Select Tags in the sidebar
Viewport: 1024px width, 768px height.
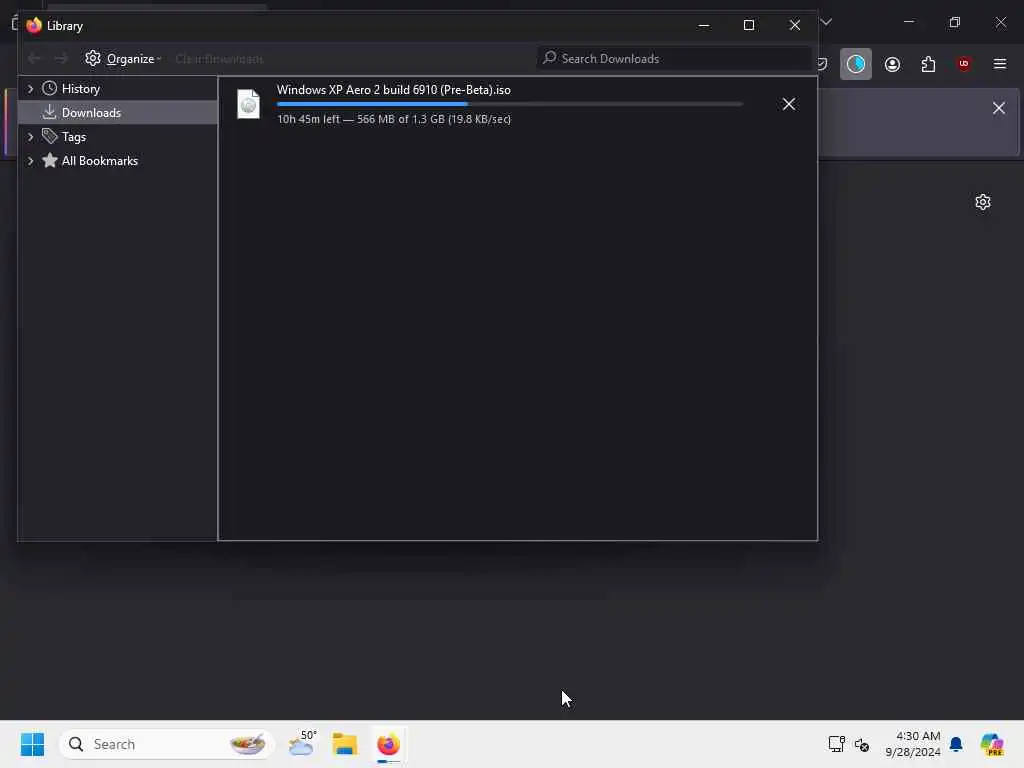coord(74,137)
